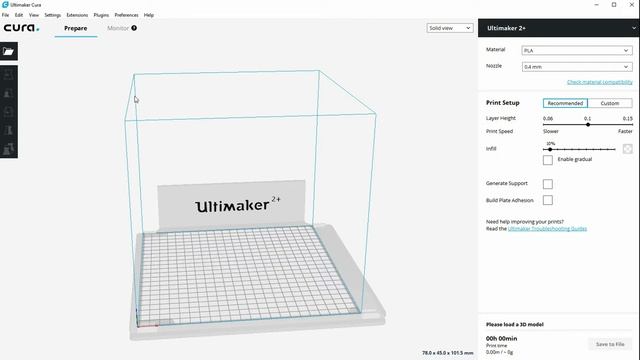Open the Help menu
Viewport: 640px width, 360px height.
tap(149, 15)
